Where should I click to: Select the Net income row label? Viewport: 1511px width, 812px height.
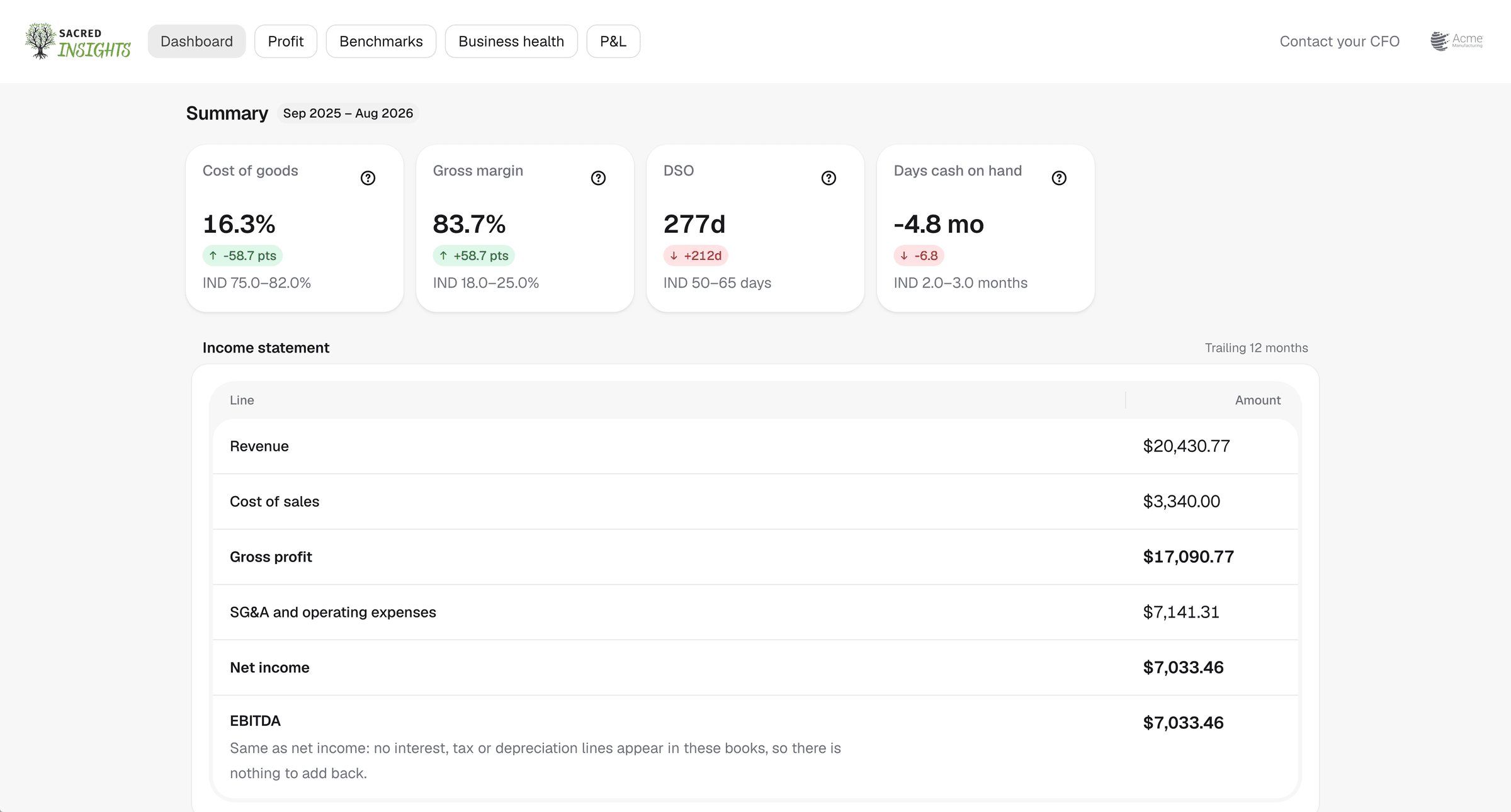[269, 668]
